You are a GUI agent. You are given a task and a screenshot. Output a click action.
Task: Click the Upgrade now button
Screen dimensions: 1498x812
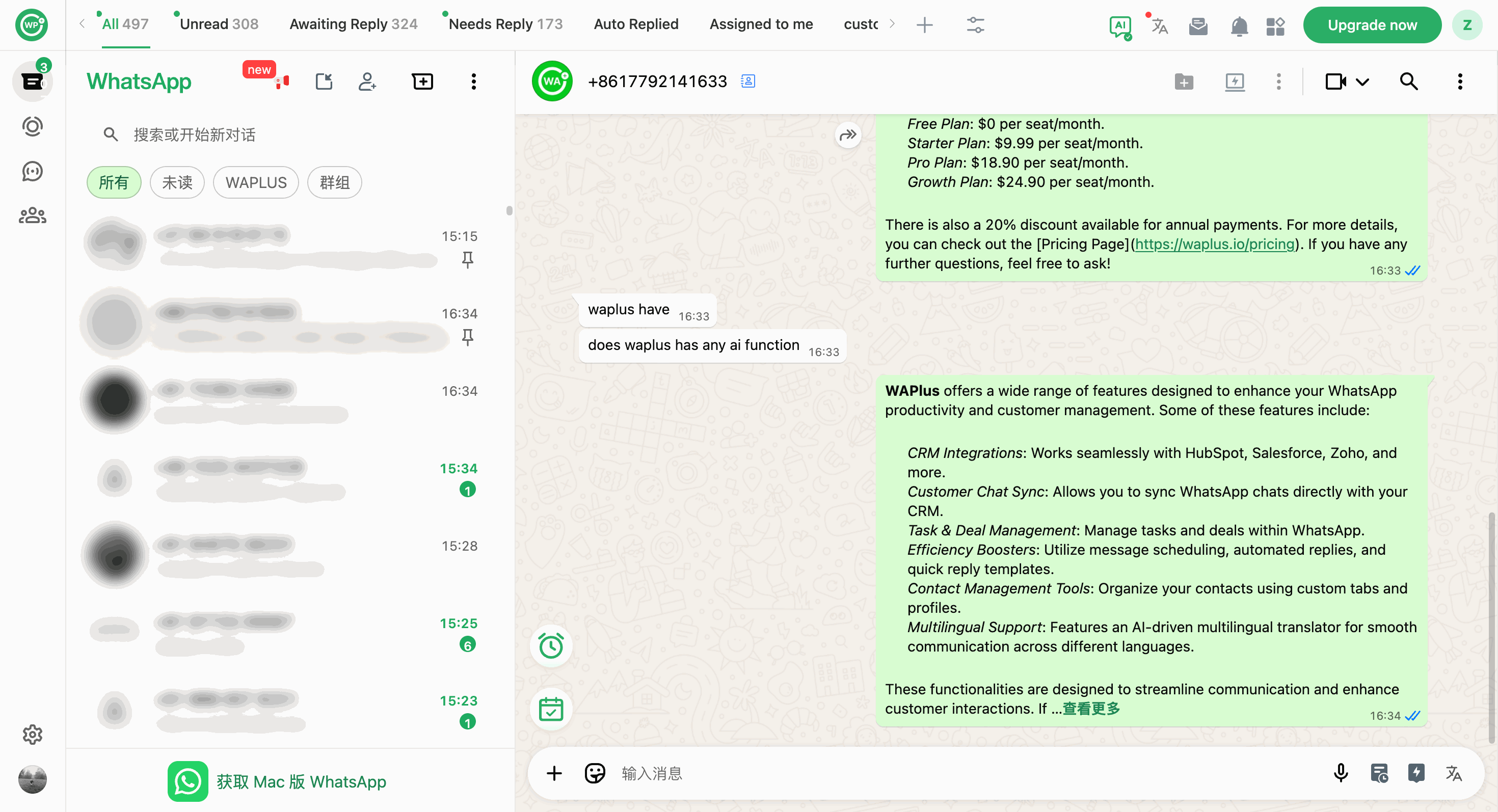[1372, 24]
